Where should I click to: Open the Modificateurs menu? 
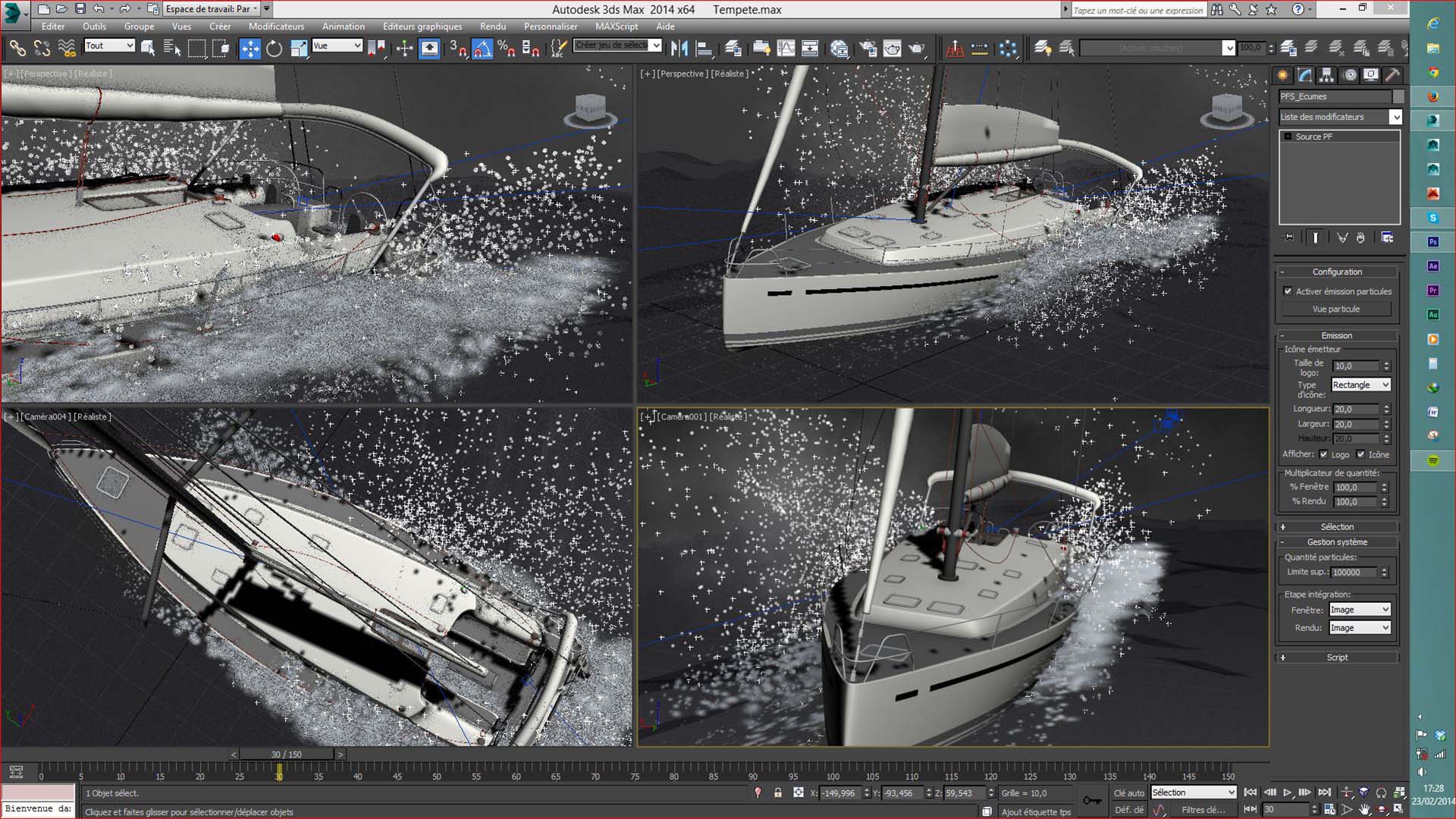(276, 26)
